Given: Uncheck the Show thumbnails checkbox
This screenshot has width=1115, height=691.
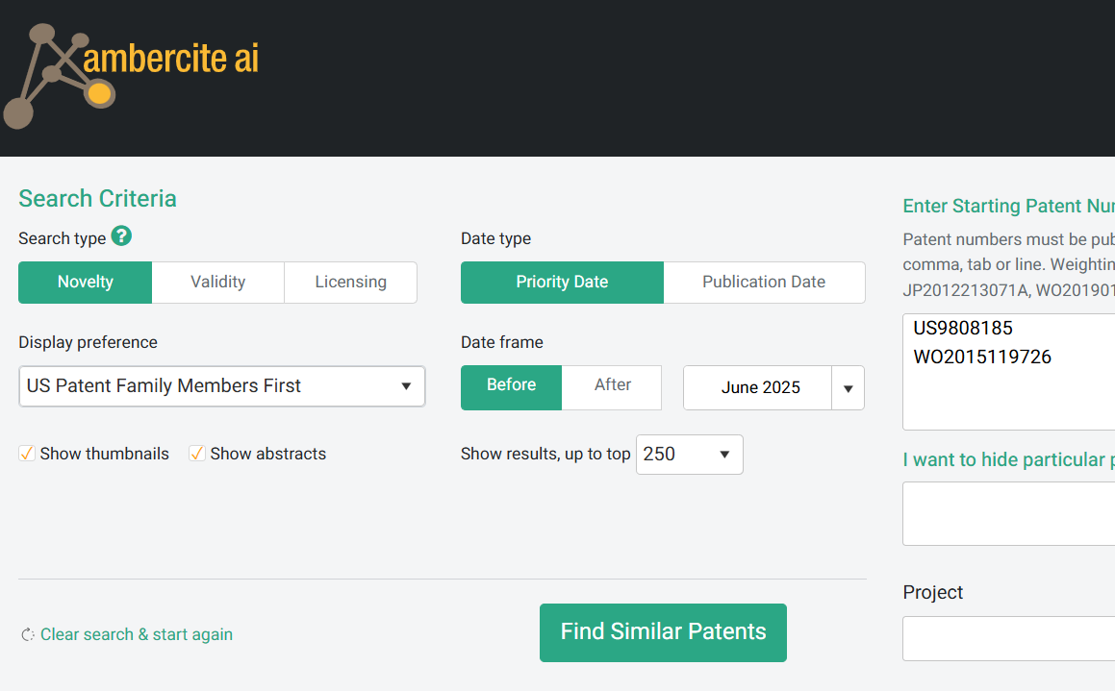Looking at the screenshot, I should [x=27, y=454].
